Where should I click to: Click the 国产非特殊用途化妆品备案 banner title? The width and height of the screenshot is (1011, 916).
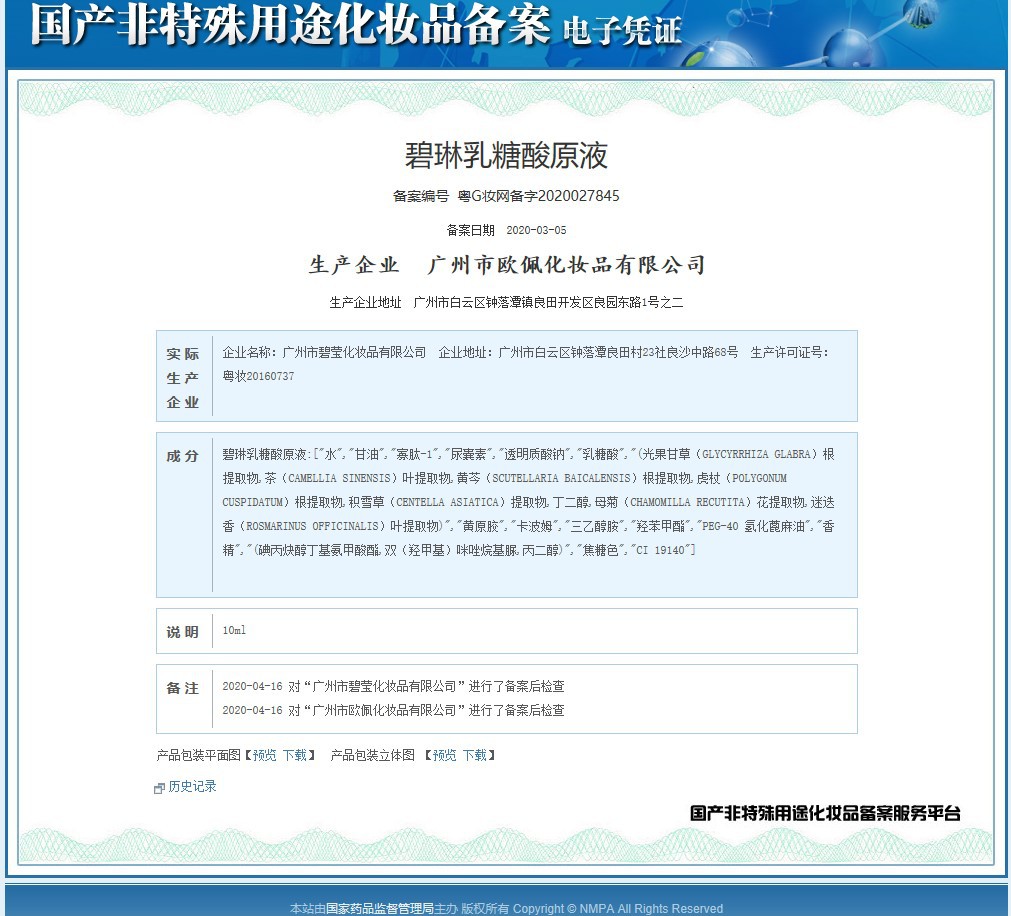tap(290, 24)
